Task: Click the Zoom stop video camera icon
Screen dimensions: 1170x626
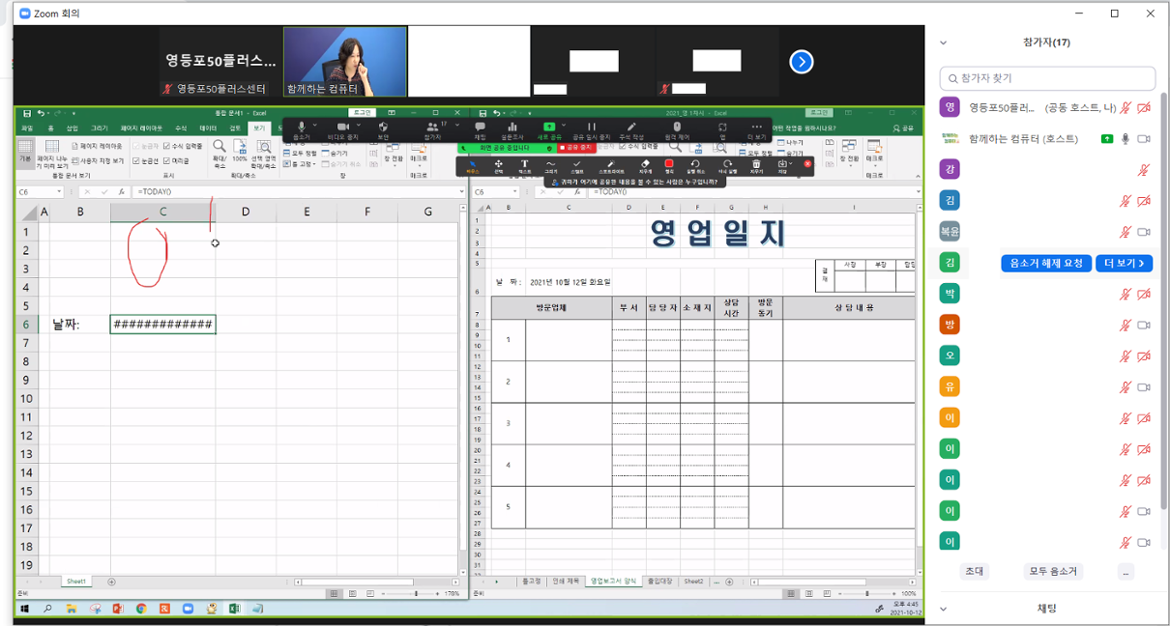Action: click(x=343, y=128)
